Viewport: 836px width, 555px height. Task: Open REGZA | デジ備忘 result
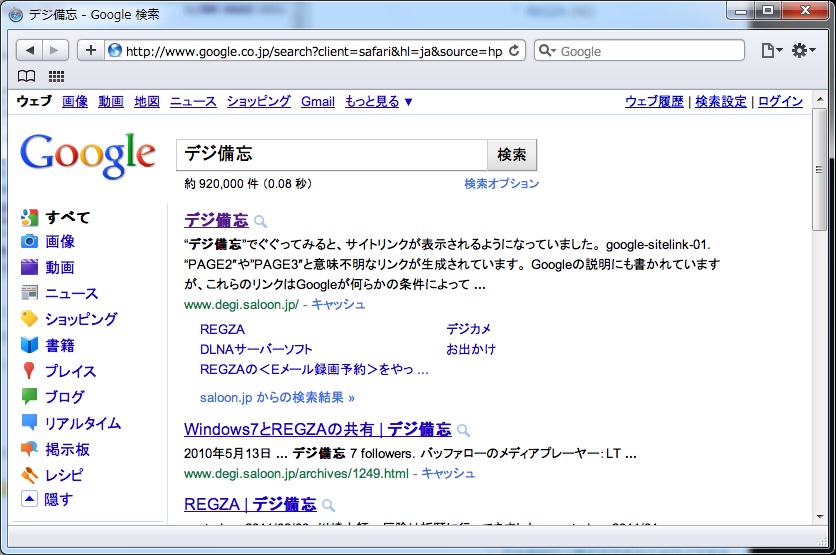250,504
